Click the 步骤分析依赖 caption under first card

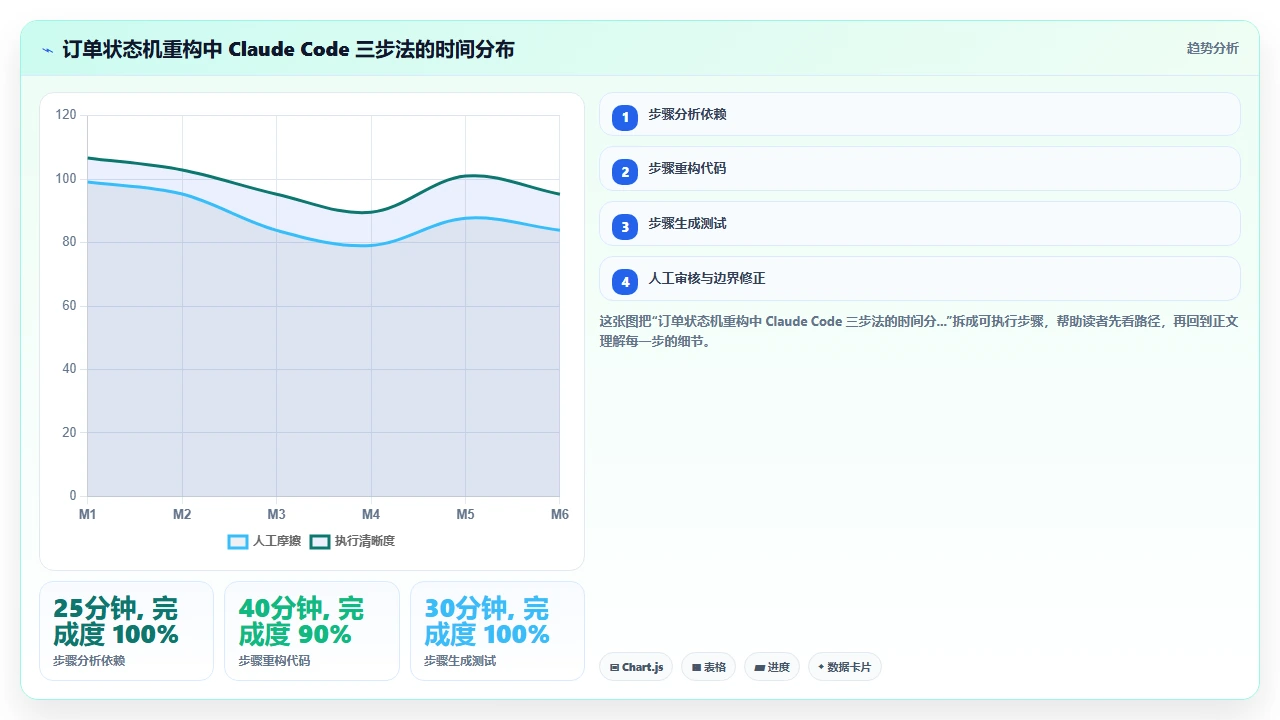(x=89, y=661)
